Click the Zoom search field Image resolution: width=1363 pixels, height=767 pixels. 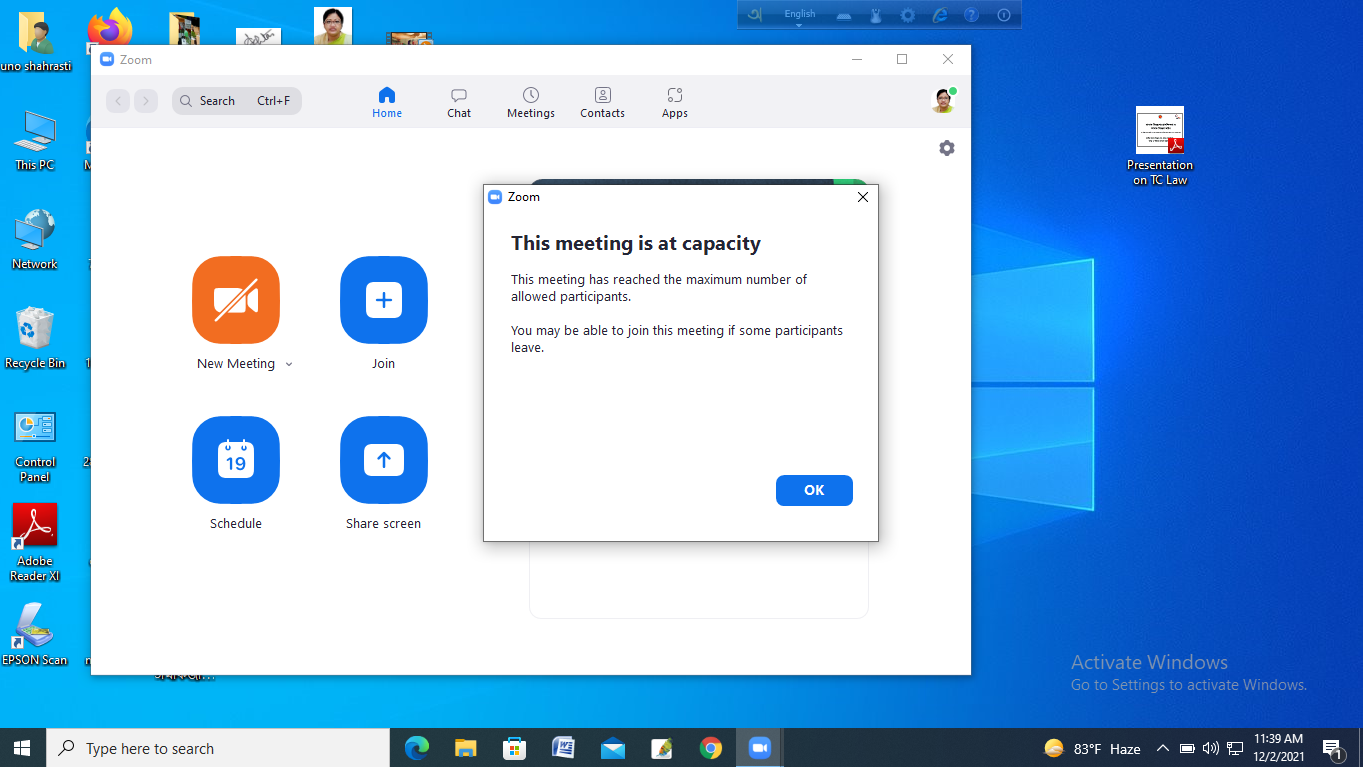(237, 101)
